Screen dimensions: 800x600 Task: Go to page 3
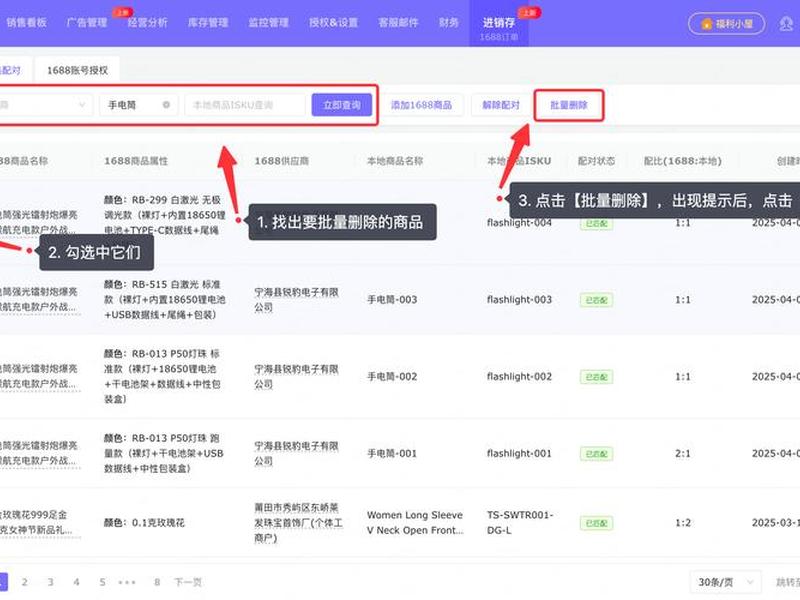pos(50,582)
